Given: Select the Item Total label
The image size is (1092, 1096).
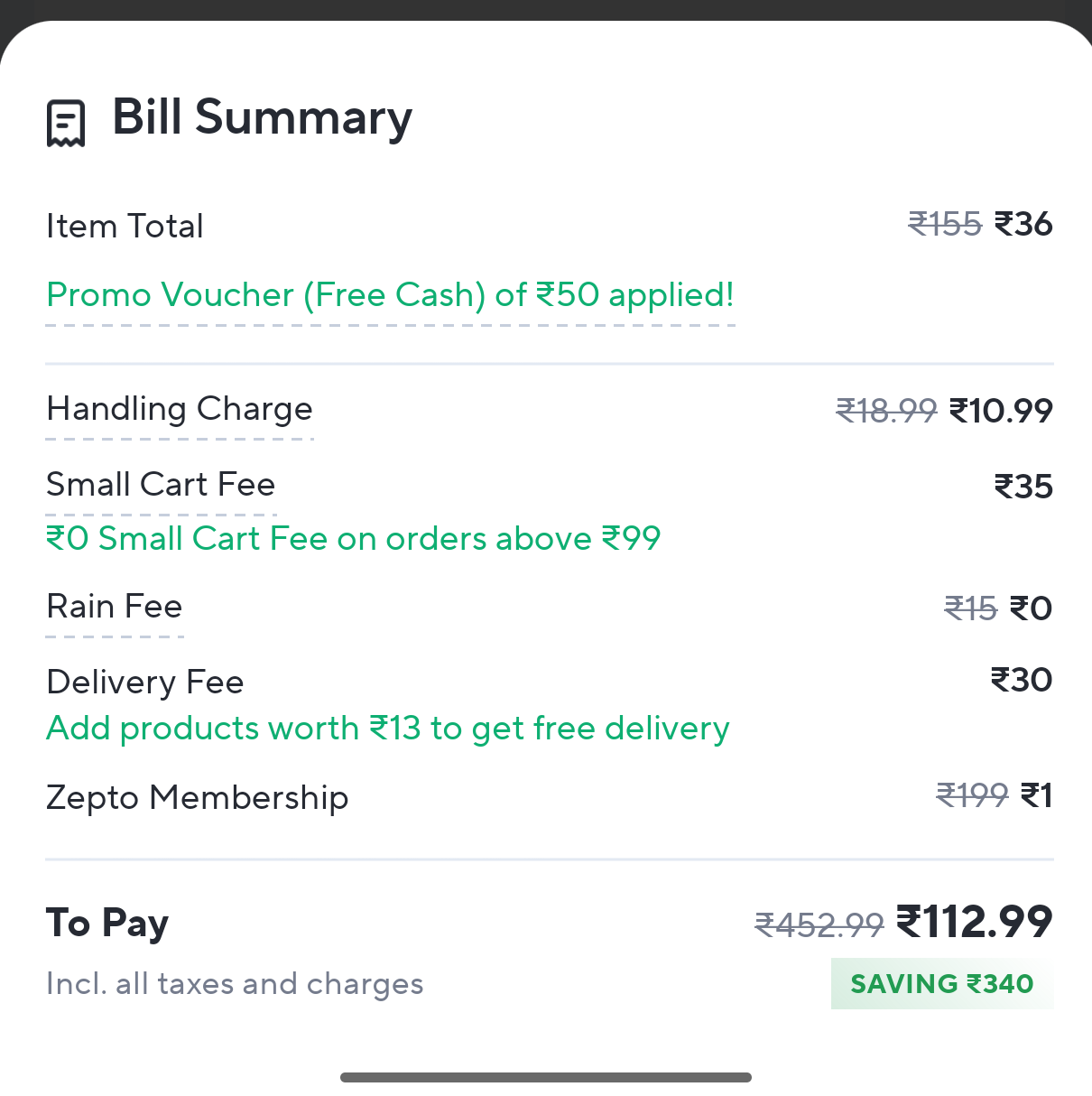Looking at the screenshot, I should (125, 226).
